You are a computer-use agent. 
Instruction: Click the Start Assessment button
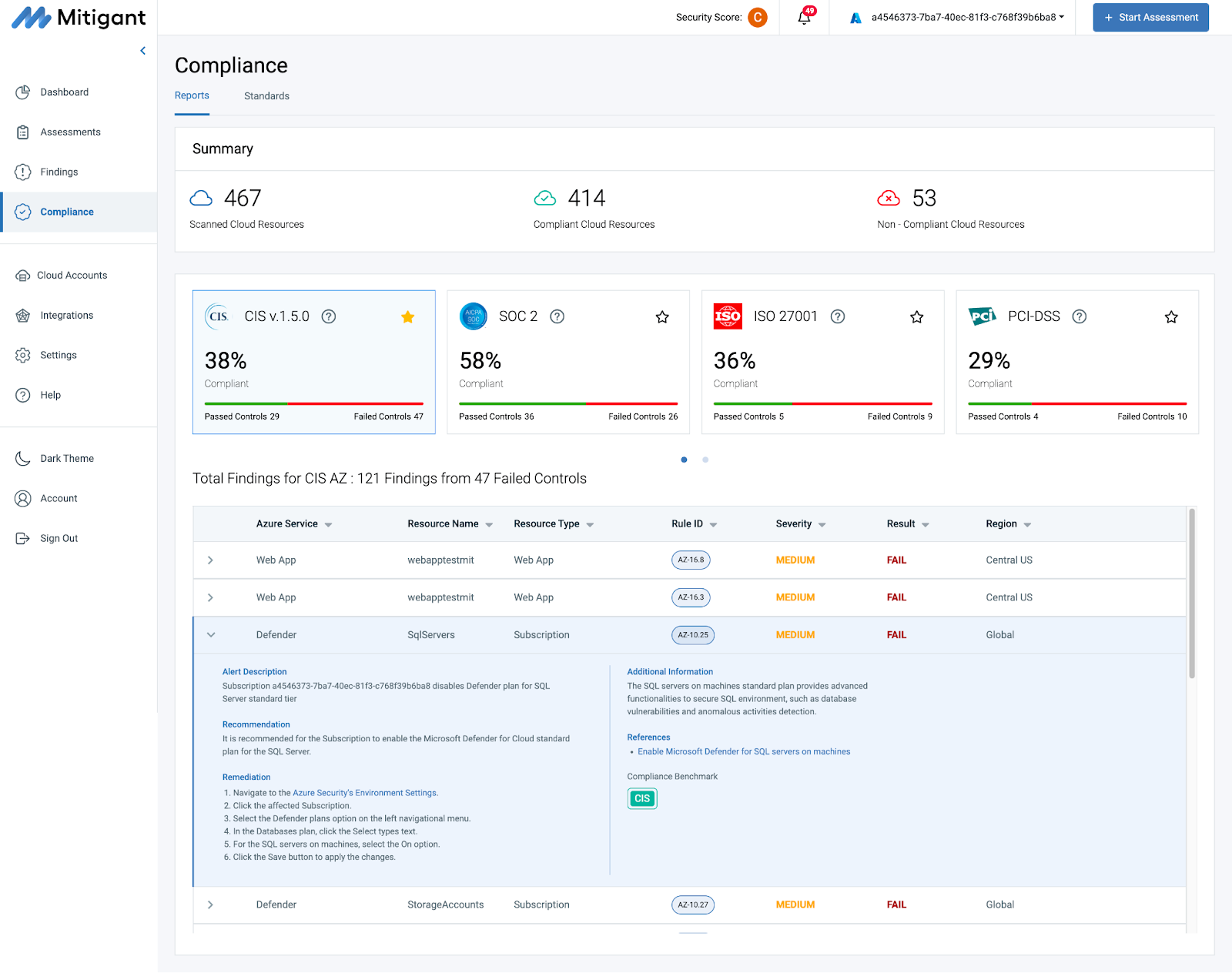click(x=1150, y=18)
